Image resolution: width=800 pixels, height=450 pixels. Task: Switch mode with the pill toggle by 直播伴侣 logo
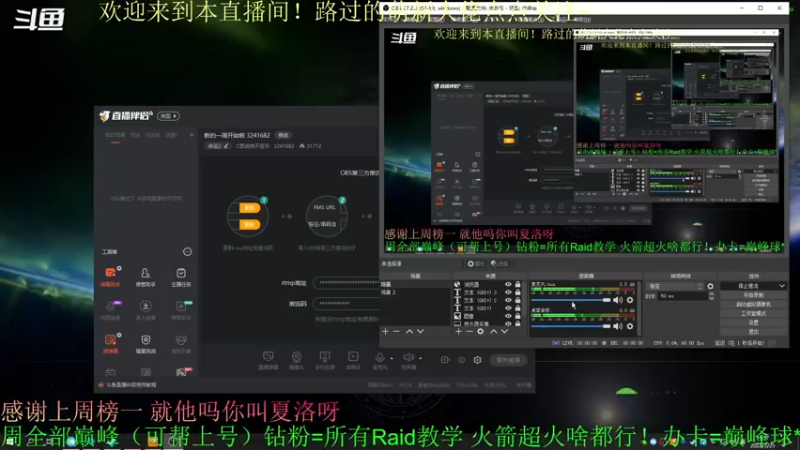tap(168, 116)
